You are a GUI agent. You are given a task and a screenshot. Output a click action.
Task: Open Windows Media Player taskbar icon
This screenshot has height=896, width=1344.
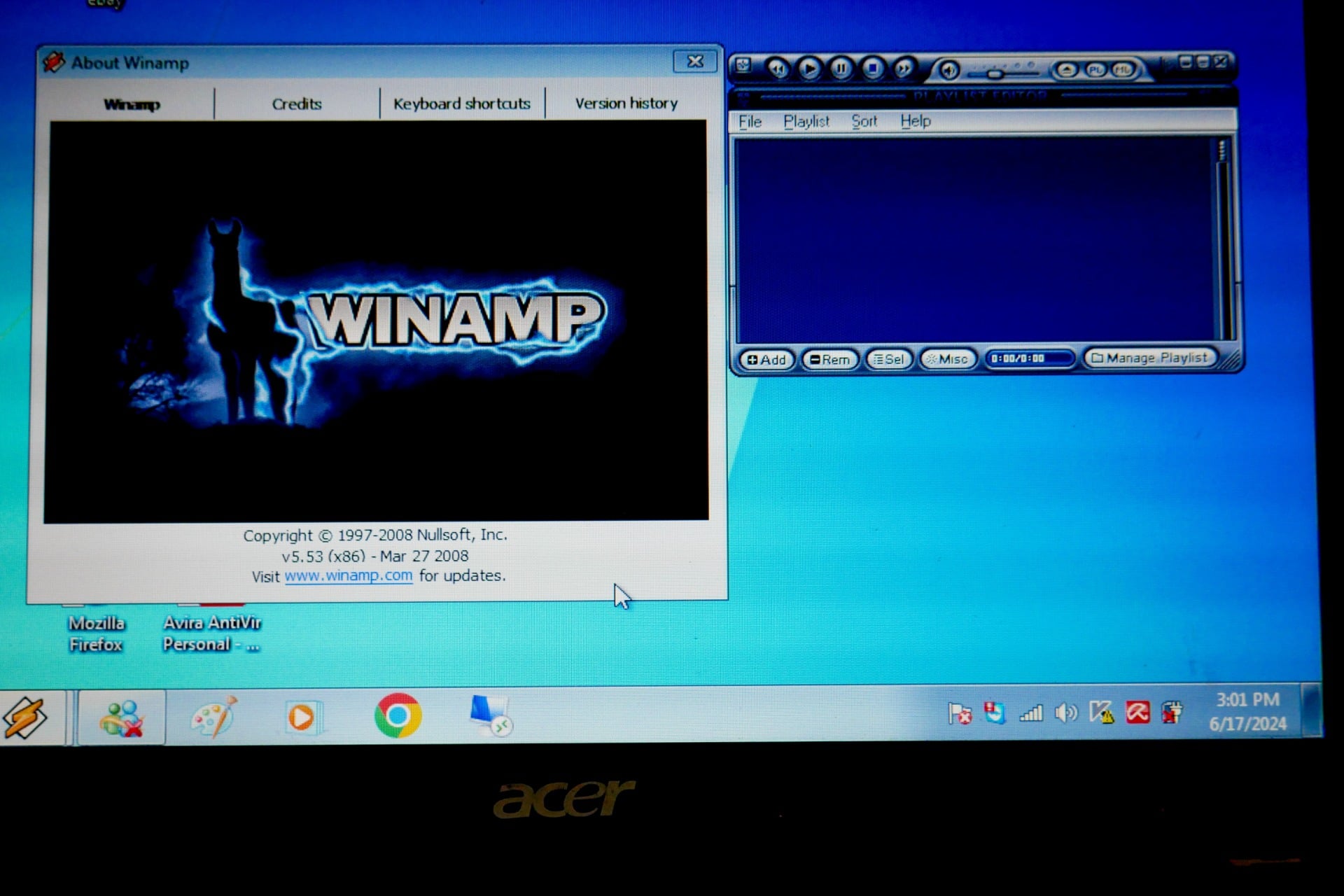[x=303, y=717]
